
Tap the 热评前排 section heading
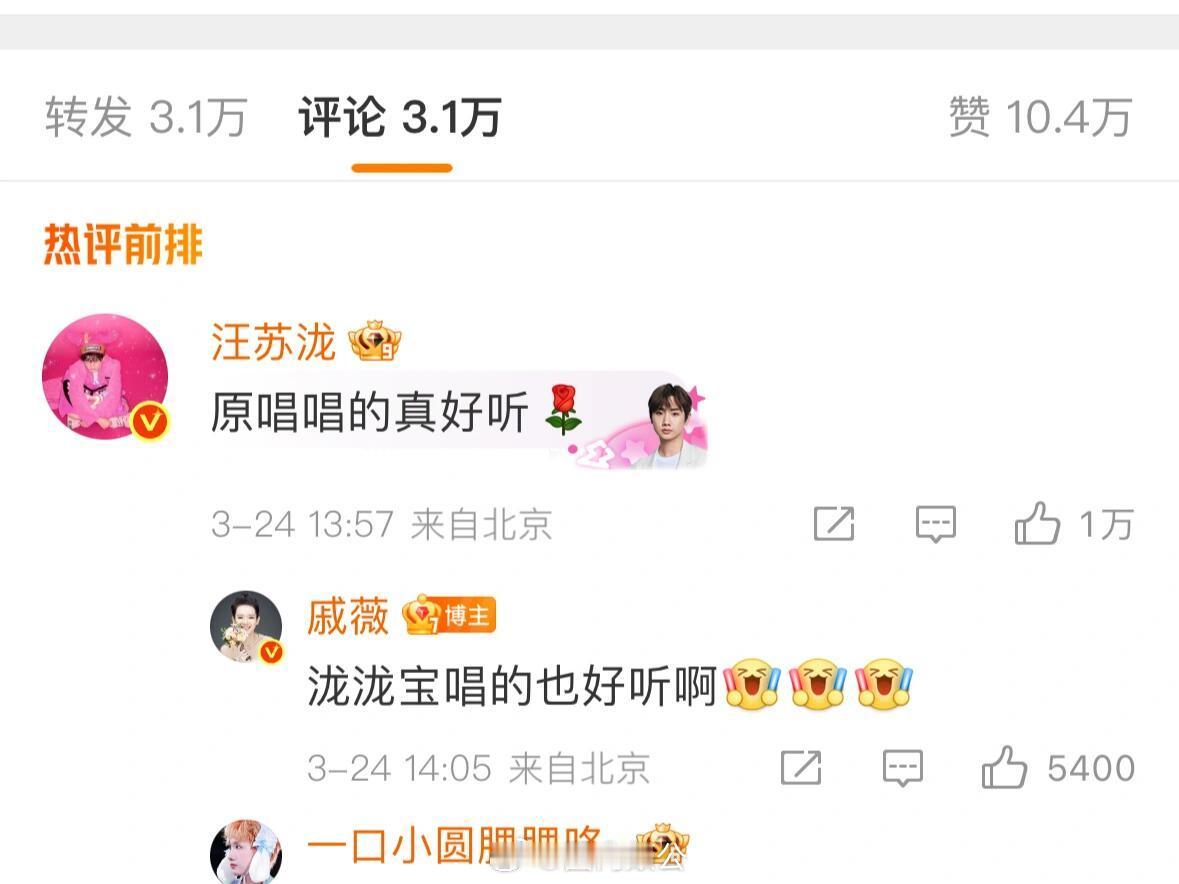[x=123, y=244]
